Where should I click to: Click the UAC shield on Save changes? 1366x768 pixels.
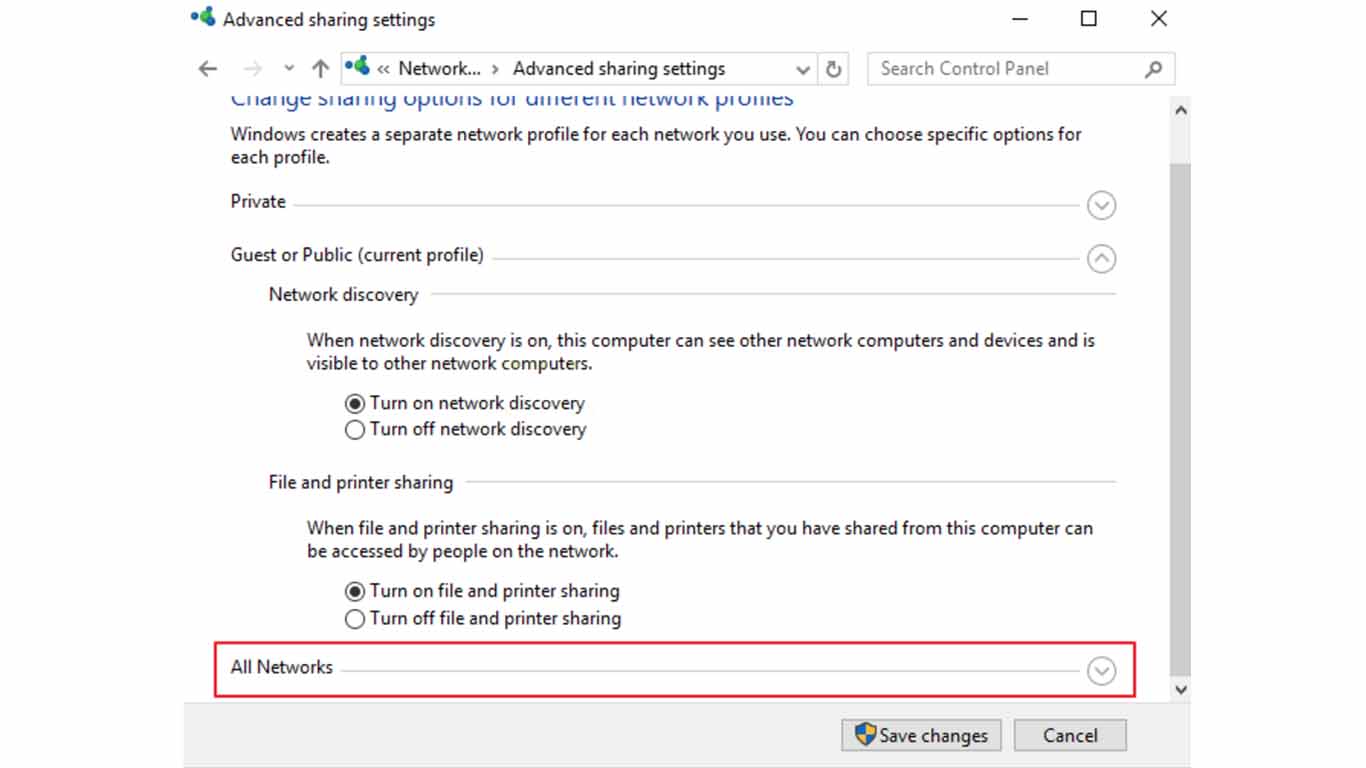[866, 735]
